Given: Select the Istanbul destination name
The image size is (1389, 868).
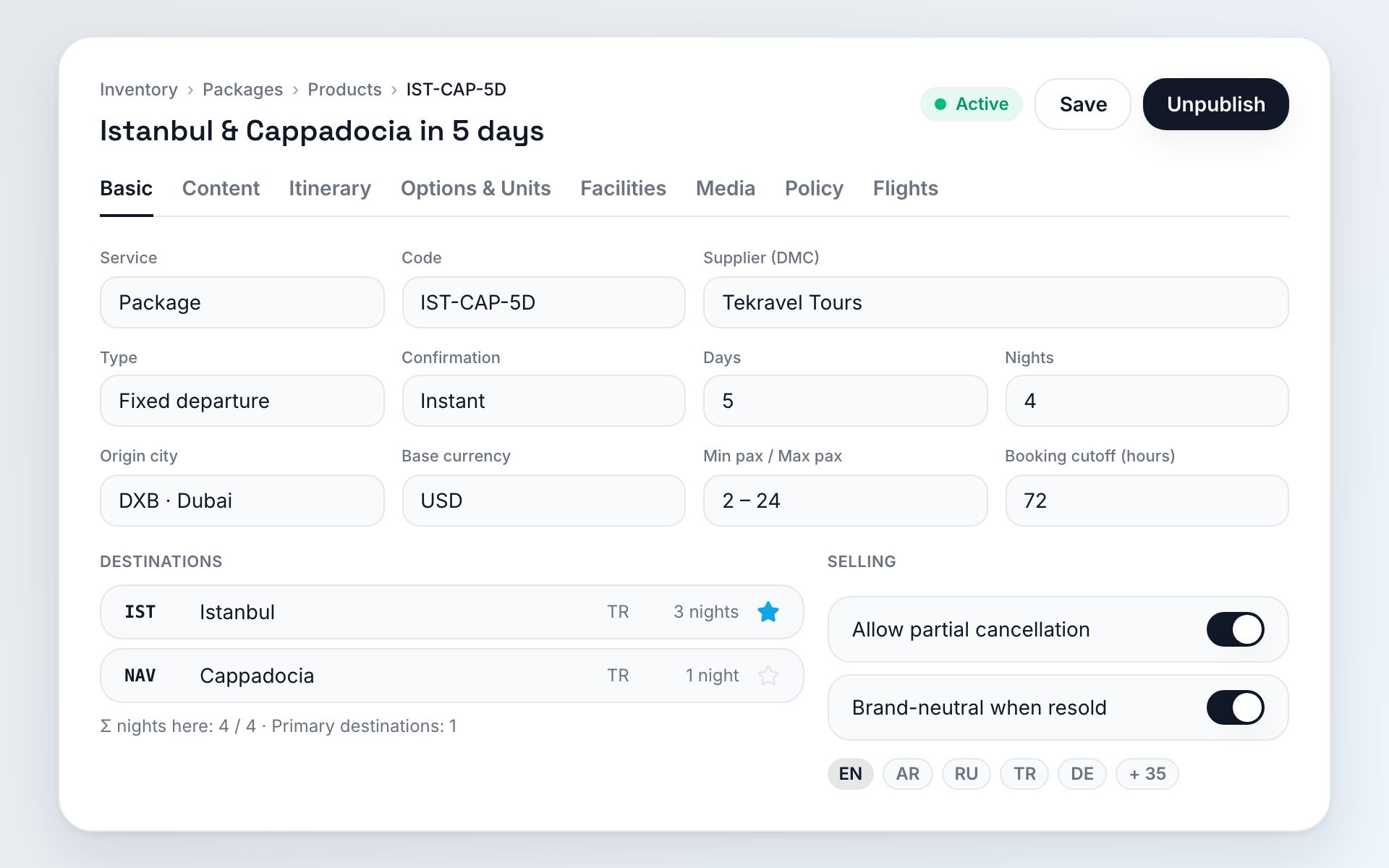Looking at the screenshot, I should coord(237,612).
